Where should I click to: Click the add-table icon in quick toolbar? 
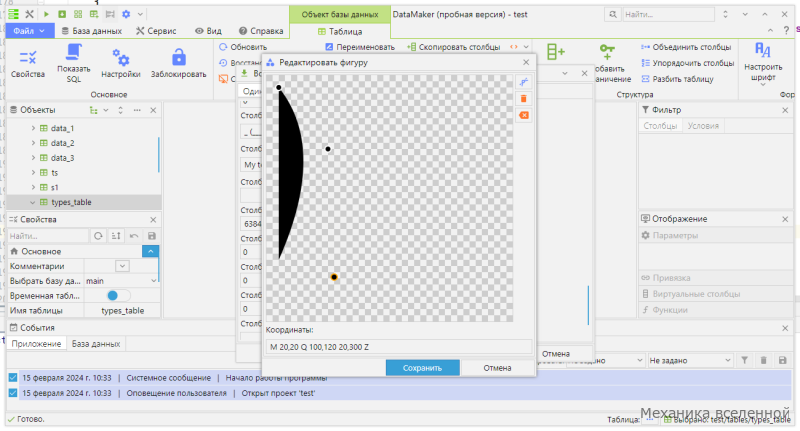[x=94, y=14]
